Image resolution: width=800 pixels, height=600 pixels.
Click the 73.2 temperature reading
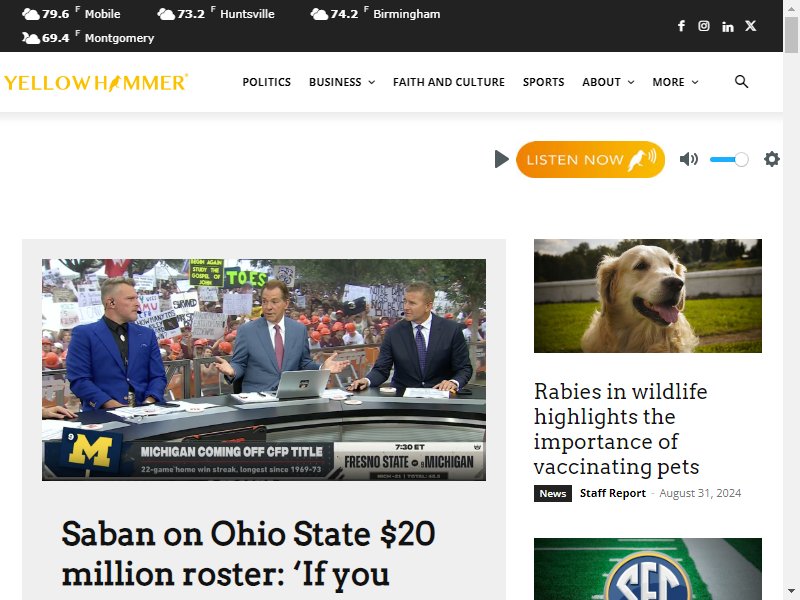191,14
